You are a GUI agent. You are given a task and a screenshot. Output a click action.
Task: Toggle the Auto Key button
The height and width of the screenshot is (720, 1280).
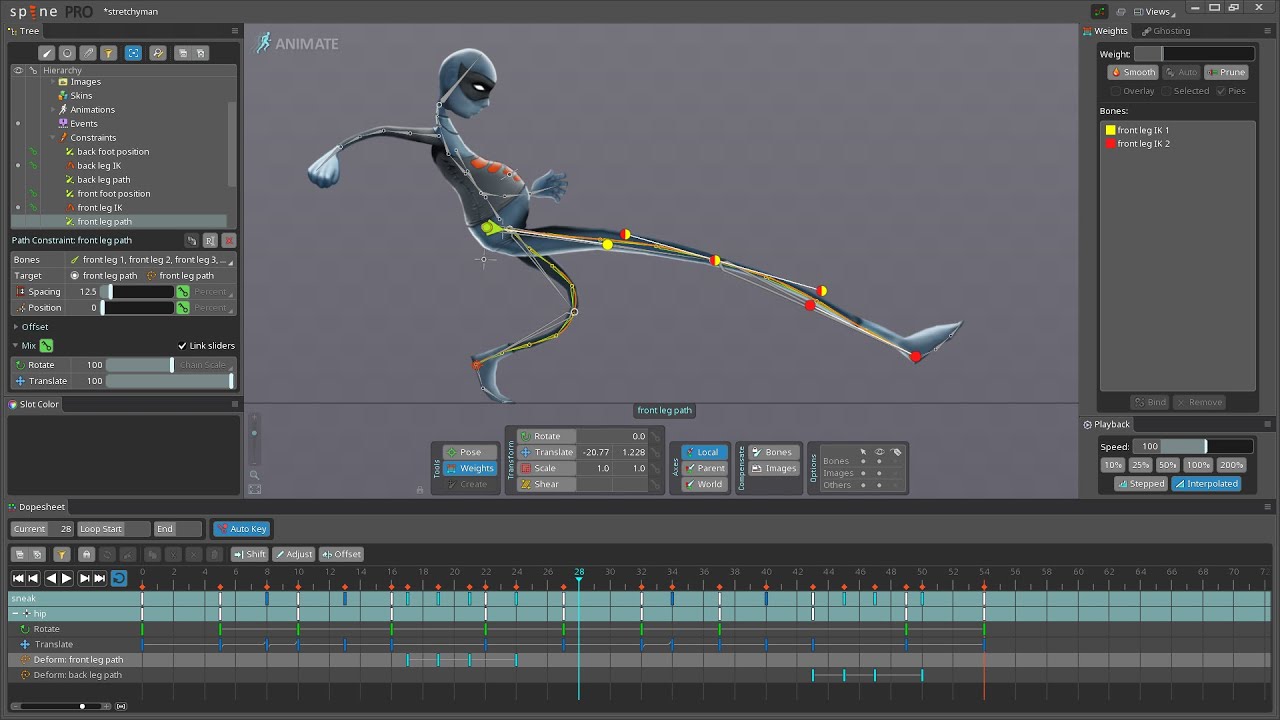[x=241, y=529]
